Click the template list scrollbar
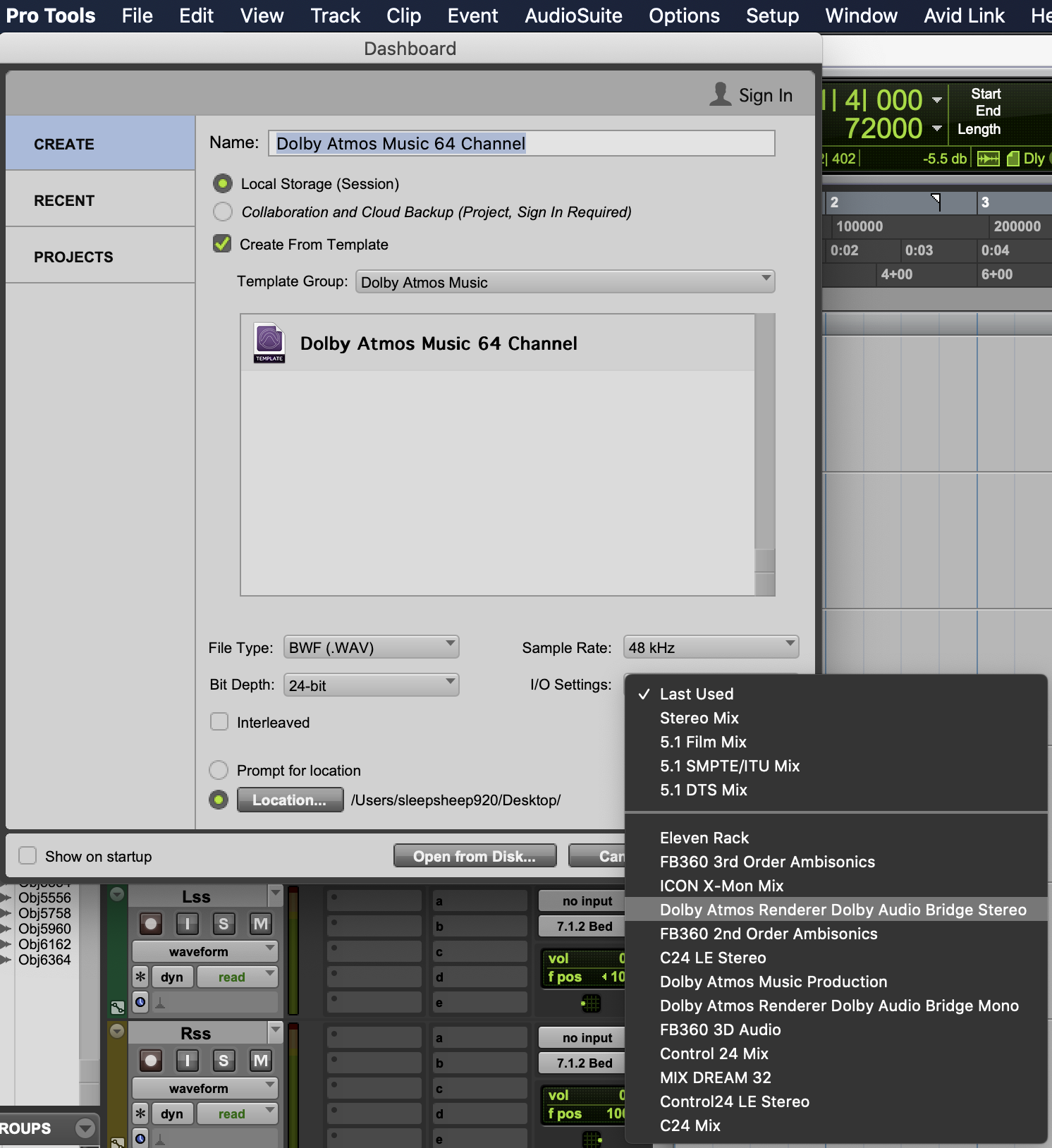 click(x=765, y=455)
